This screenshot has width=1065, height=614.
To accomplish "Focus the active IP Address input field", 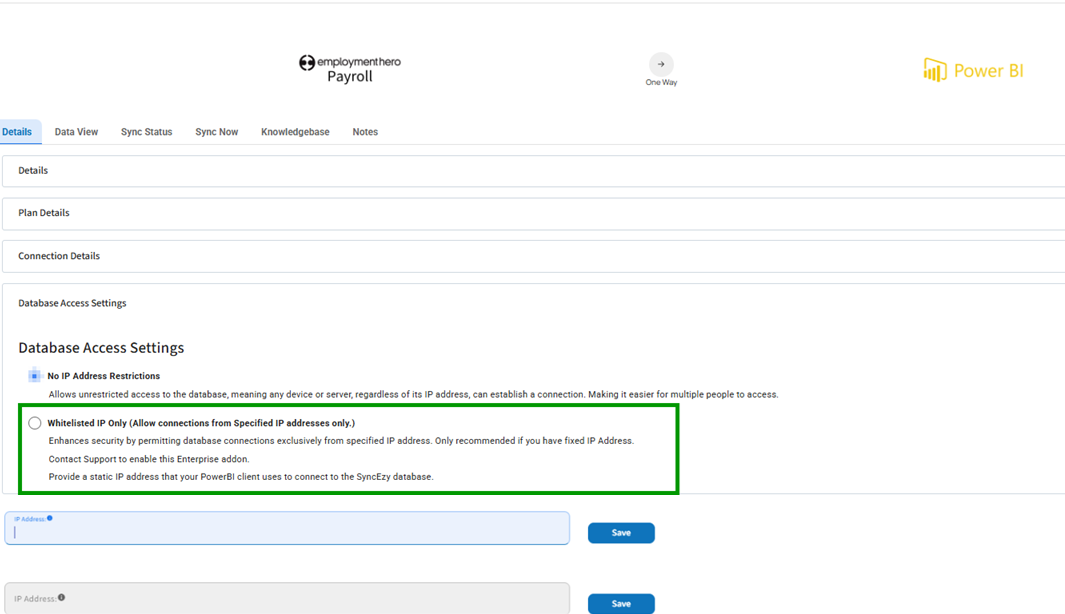I will coord(287,528).
